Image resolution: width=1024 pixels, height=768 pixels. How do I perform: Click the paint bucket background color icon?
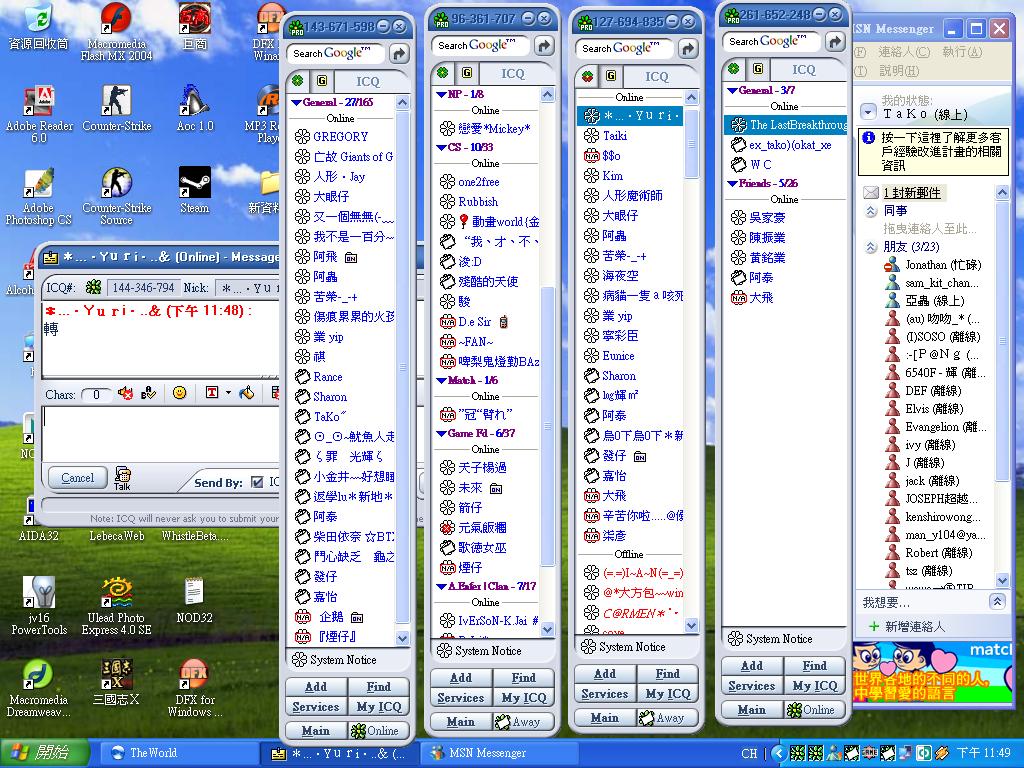point(247,392)
